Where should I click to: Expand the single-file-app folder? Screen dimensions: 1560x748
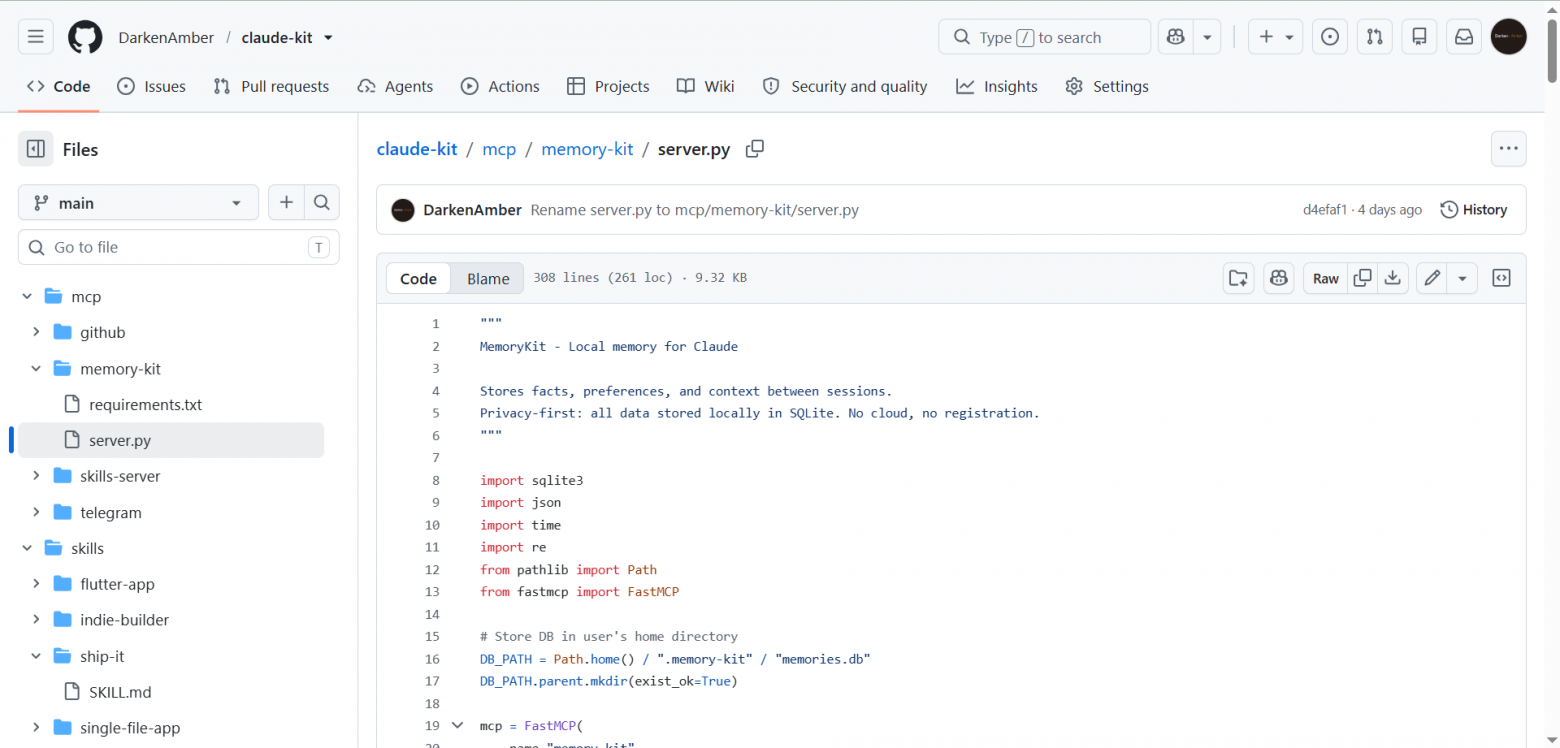(36, 728)
